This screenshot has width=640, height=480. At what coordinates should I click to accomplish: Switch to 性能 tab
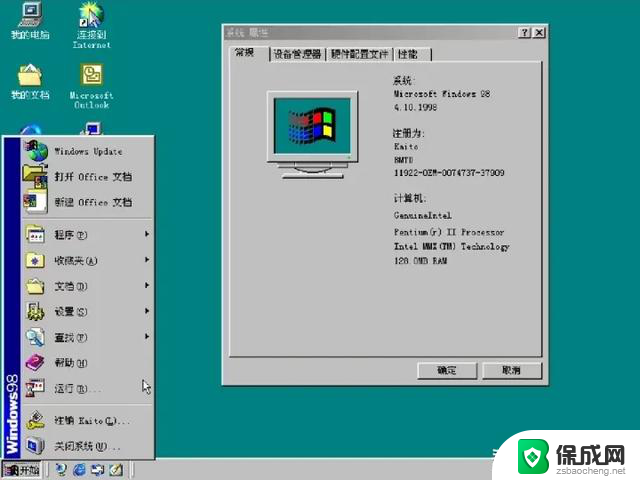click(412, 54)
